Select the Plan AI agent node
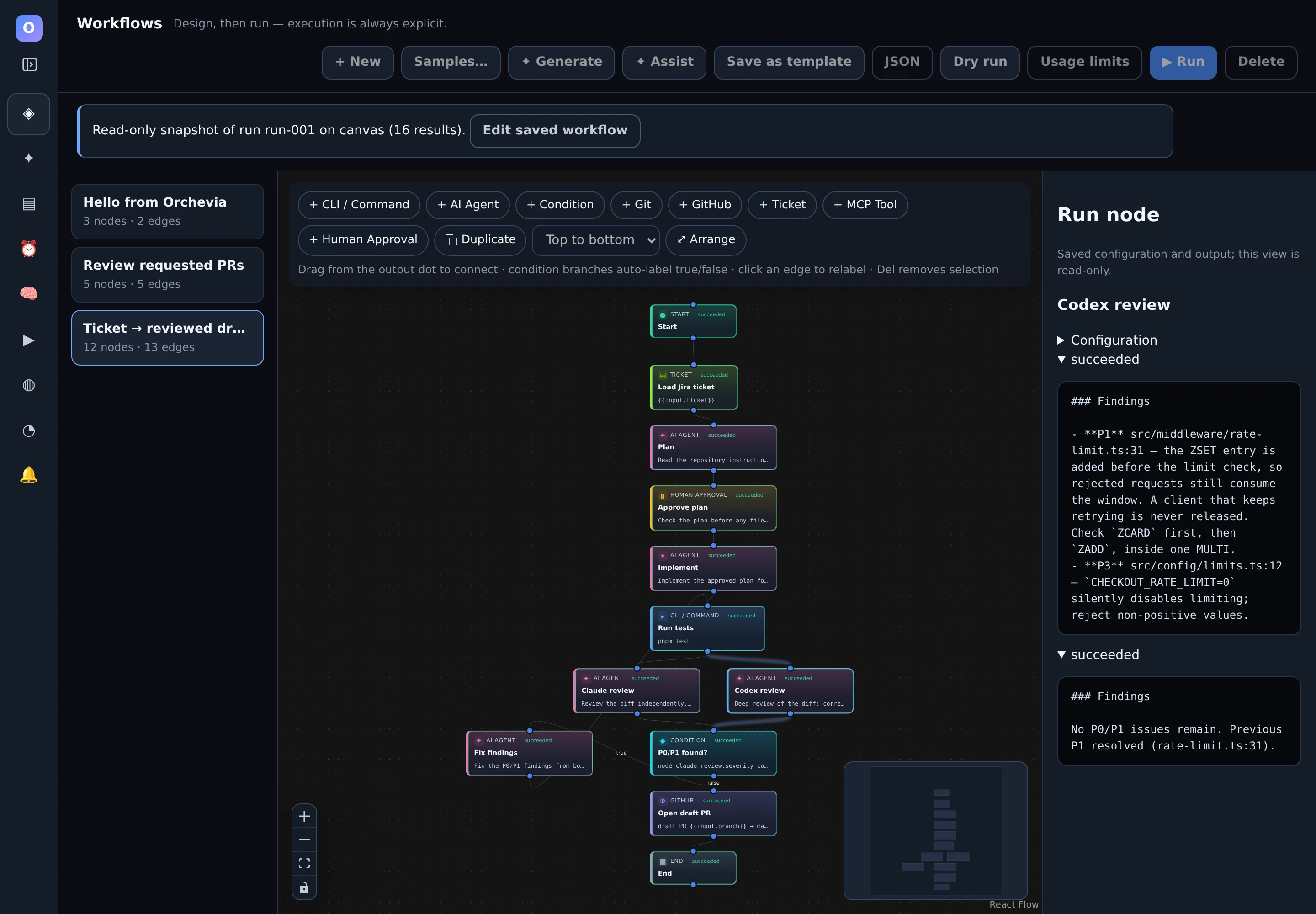Screen dimensions: 1316x914 click(x=714, y=448)
